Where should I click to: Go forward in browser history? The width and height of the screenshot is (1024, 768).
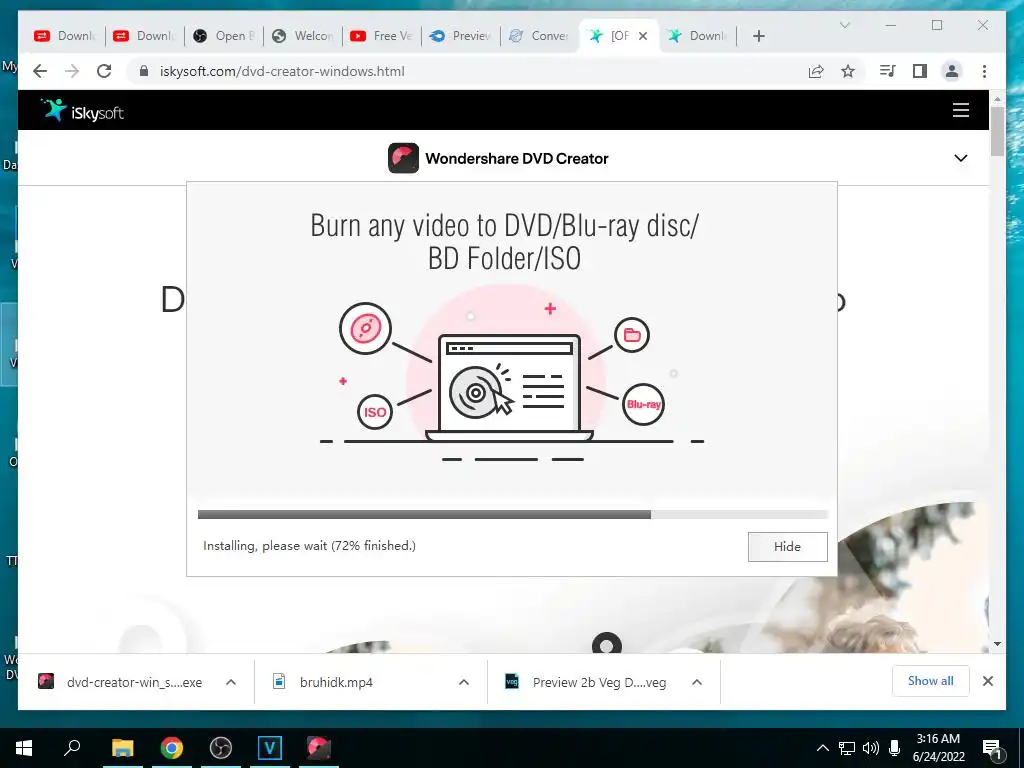click(72, 71)
